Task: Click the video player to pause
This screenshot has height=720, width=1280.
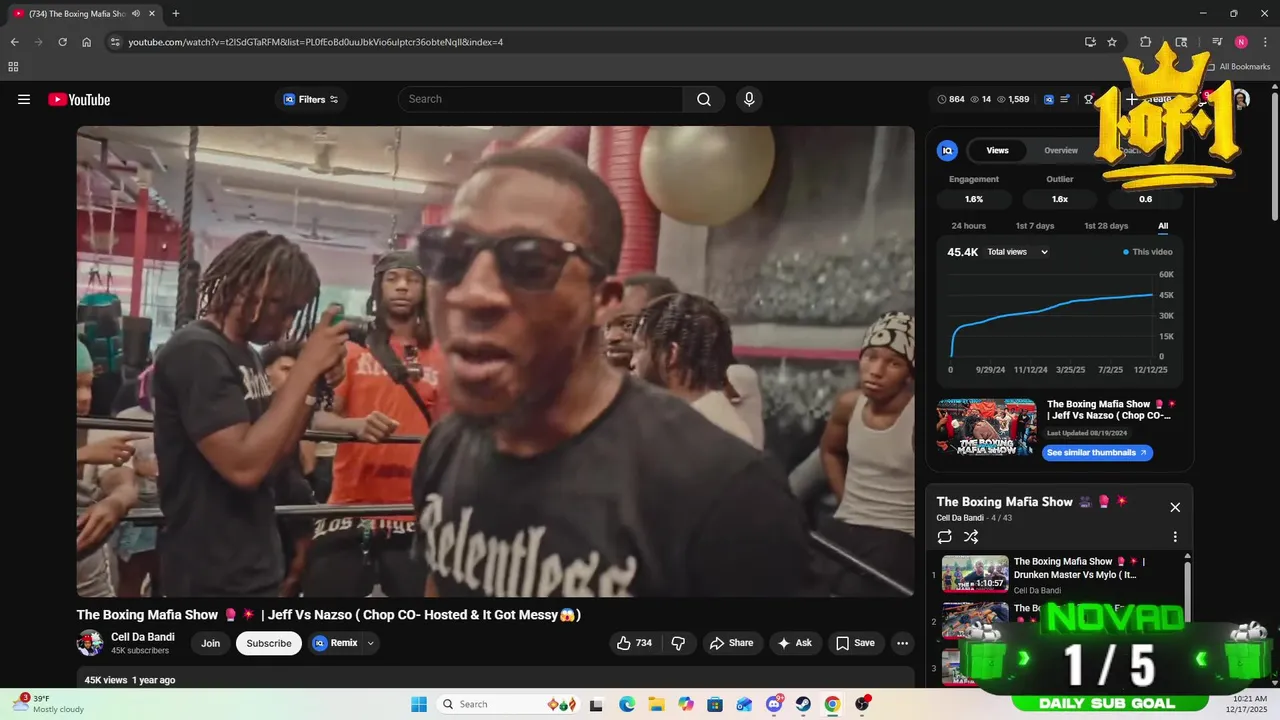Action: point(495,361)
